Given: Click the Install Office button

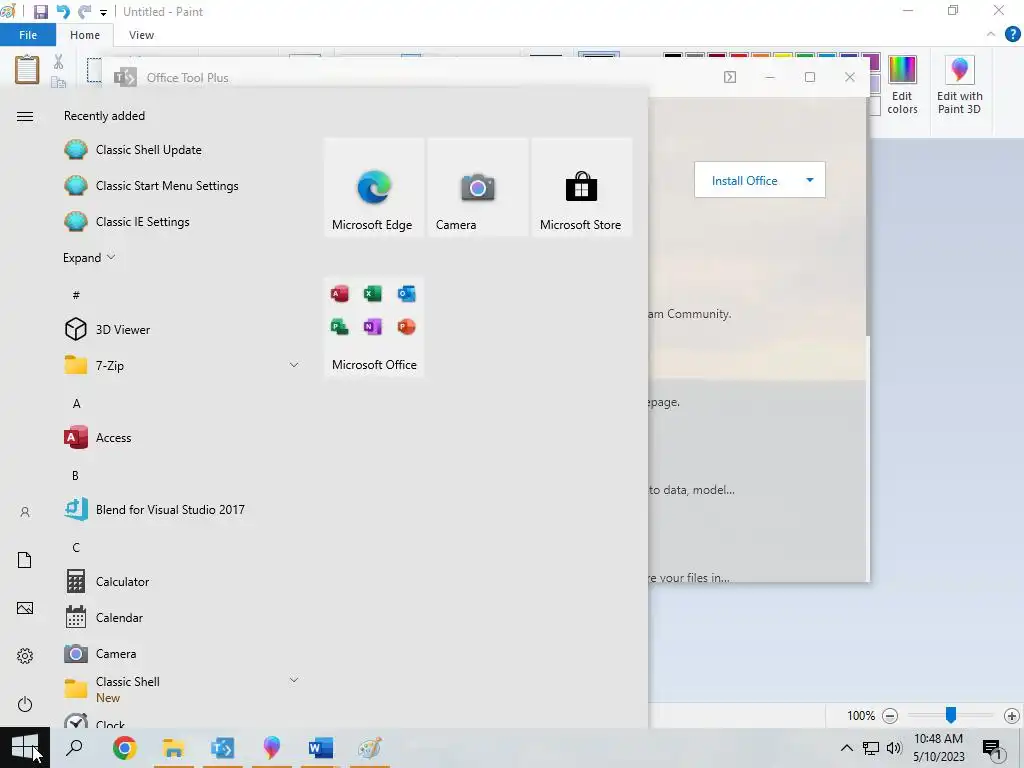Looking at the screenshot, I should (x=744, y=180).
